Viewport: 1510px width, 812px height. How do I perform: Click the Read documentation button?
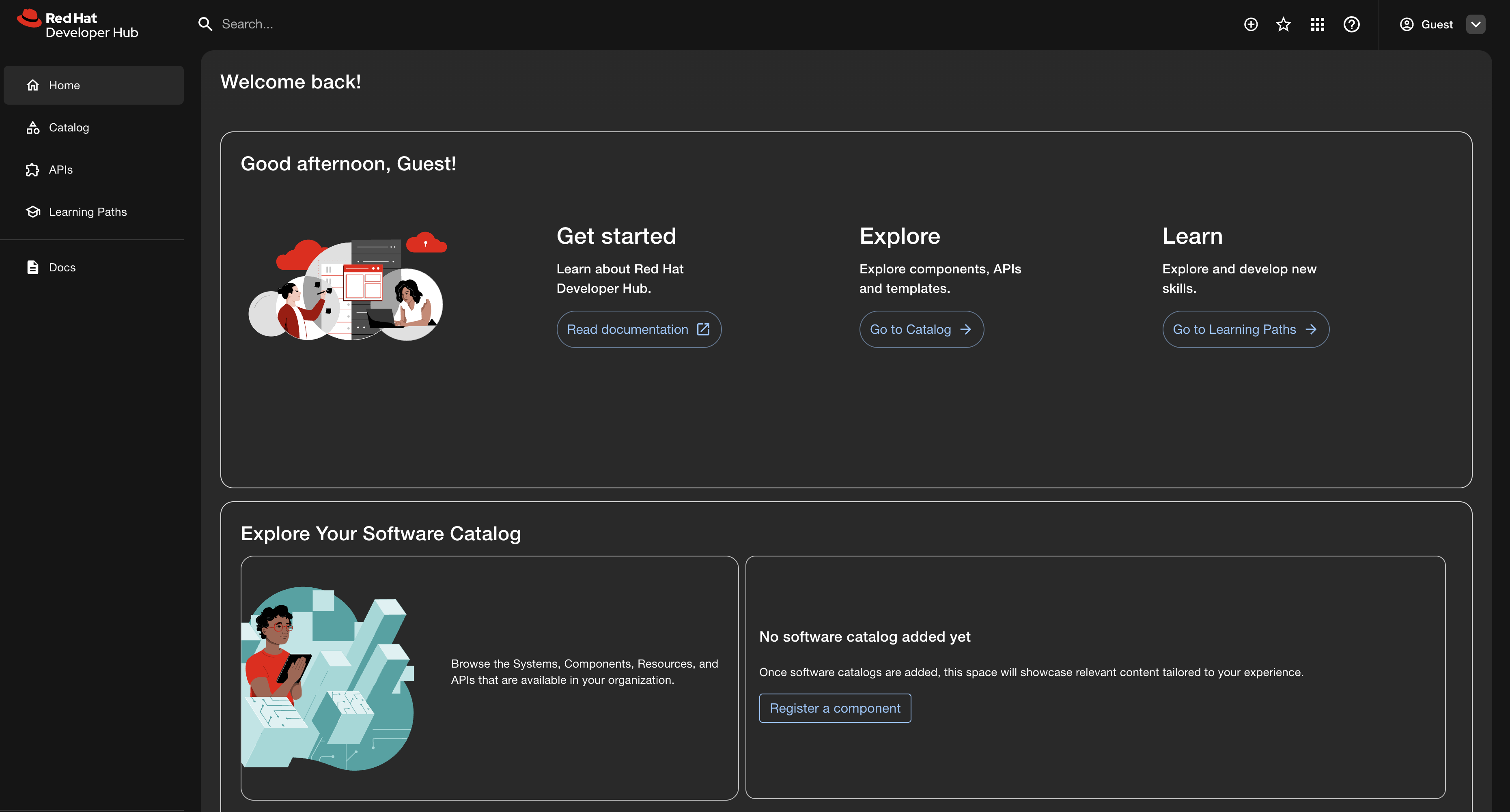tap(639, 329)
